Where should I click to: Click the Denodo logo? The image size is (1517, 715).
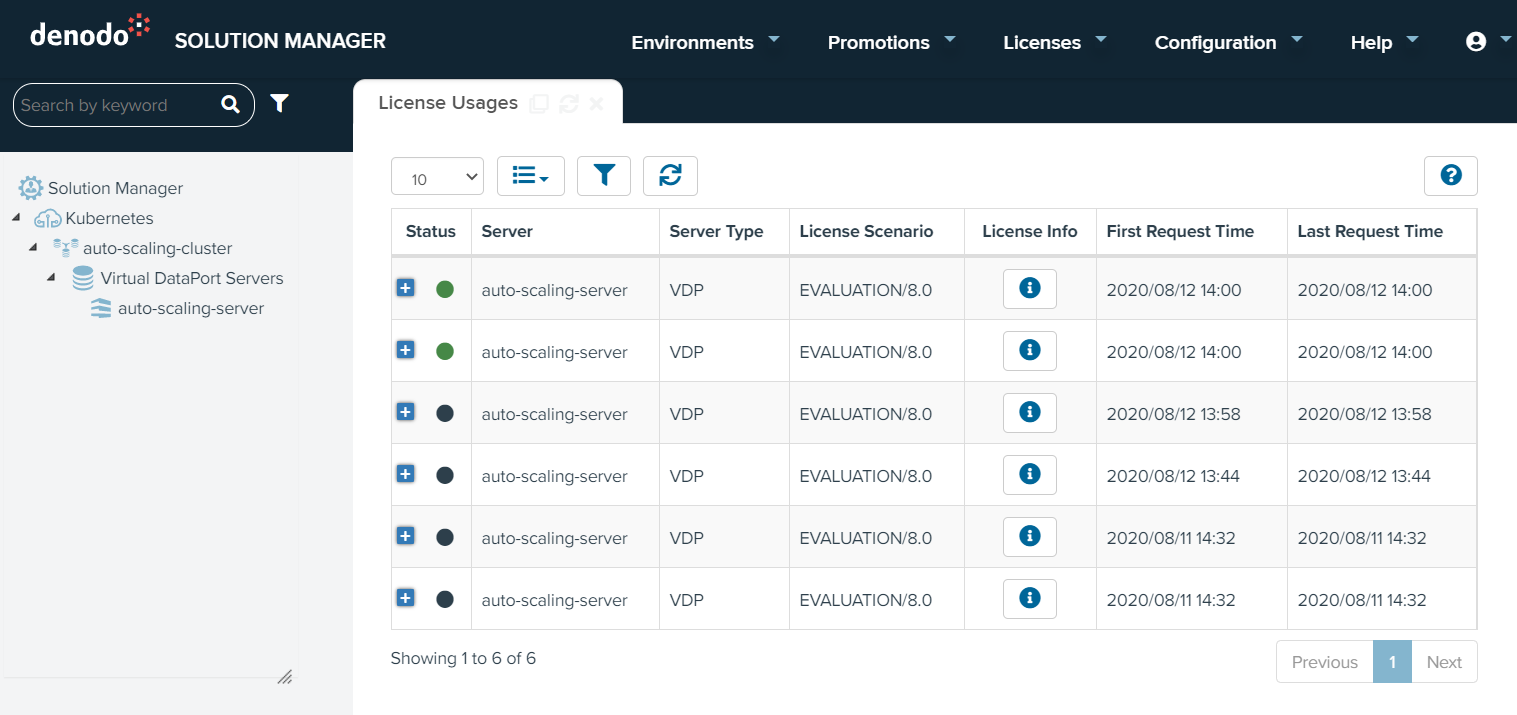click(90, 31)
